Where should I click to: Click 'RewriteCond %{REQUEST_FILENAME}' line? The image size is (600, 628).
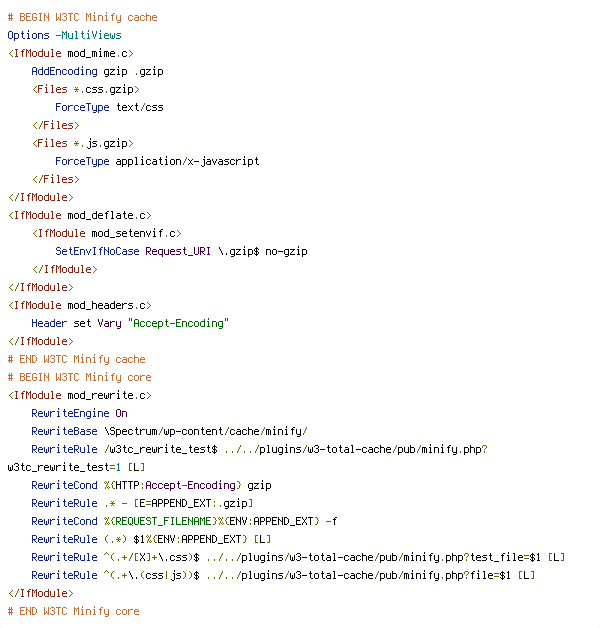[x=184, y=521]
